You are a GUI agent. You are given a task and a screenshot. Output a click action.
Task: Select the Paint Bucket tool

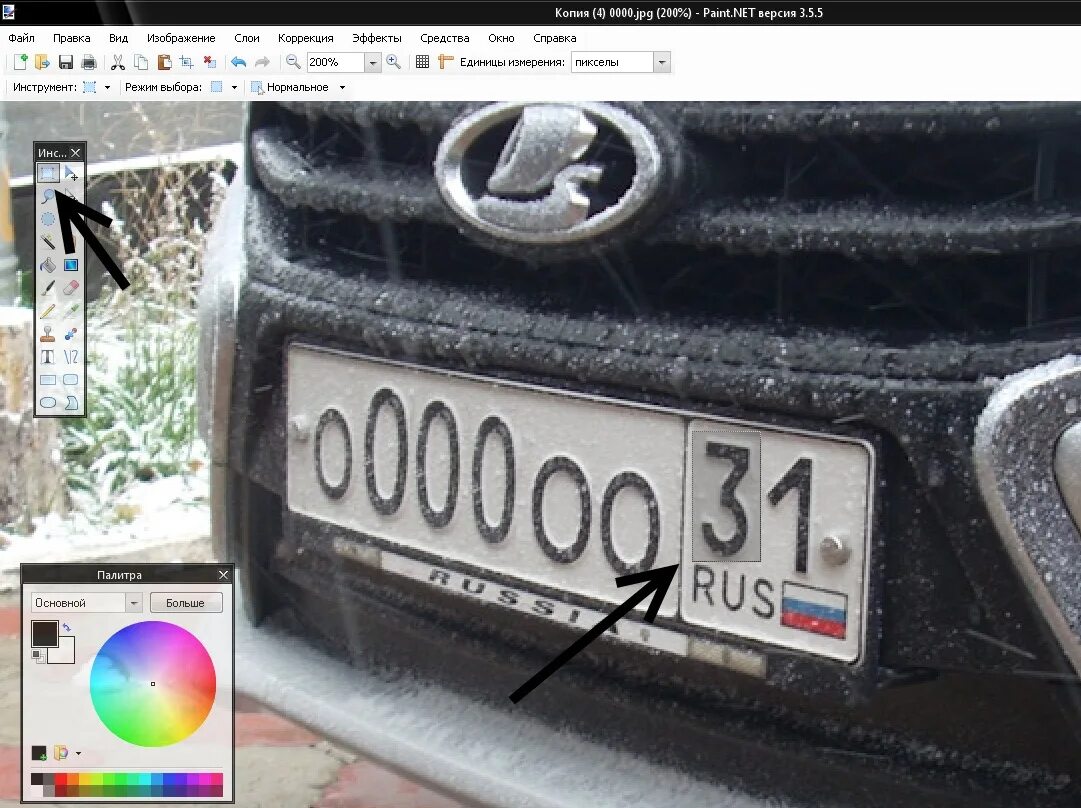pos(48,265)
